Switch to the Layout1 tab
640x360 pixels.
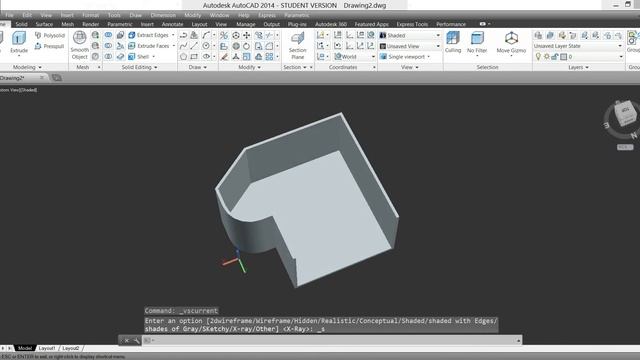tap(47, 348)
